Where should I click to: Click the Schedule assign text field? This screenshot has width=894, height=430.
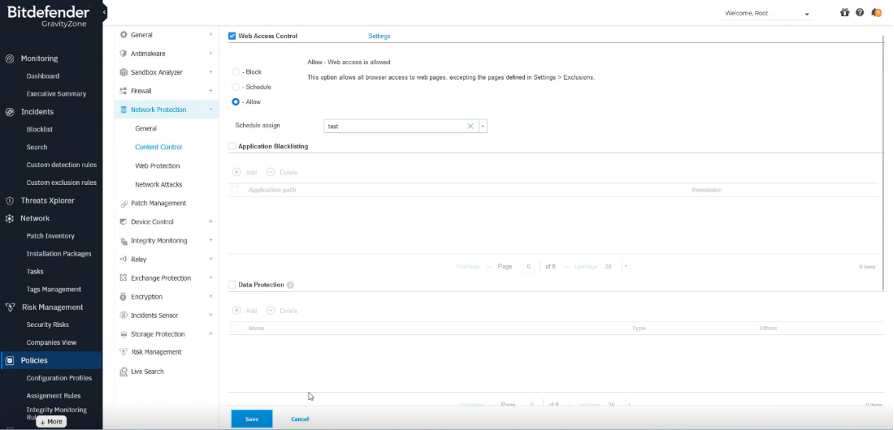[x=395, y=126]
